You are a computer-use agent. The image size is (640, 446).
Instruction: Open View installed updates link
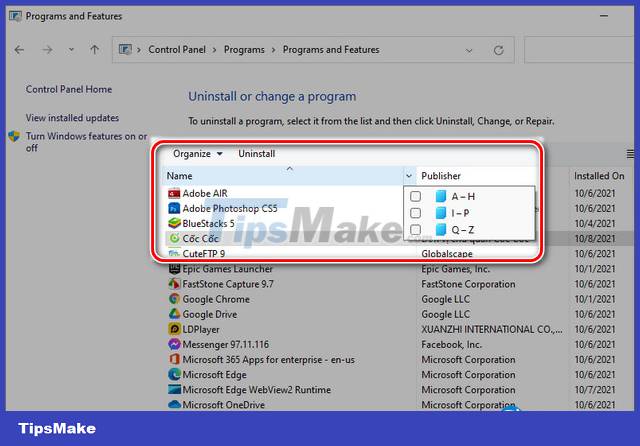click(x=72, y=118)
